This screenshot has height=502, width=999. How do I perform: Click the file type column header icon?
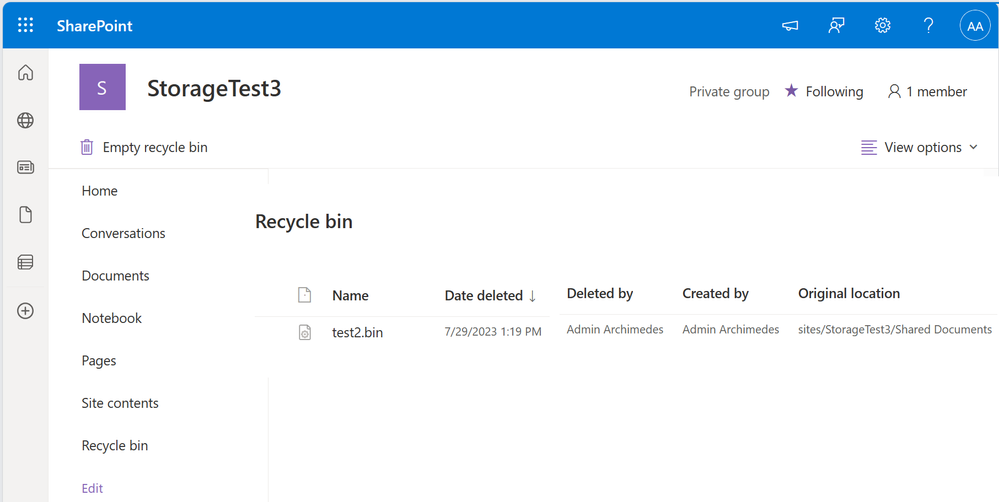[x=305, y=295]
